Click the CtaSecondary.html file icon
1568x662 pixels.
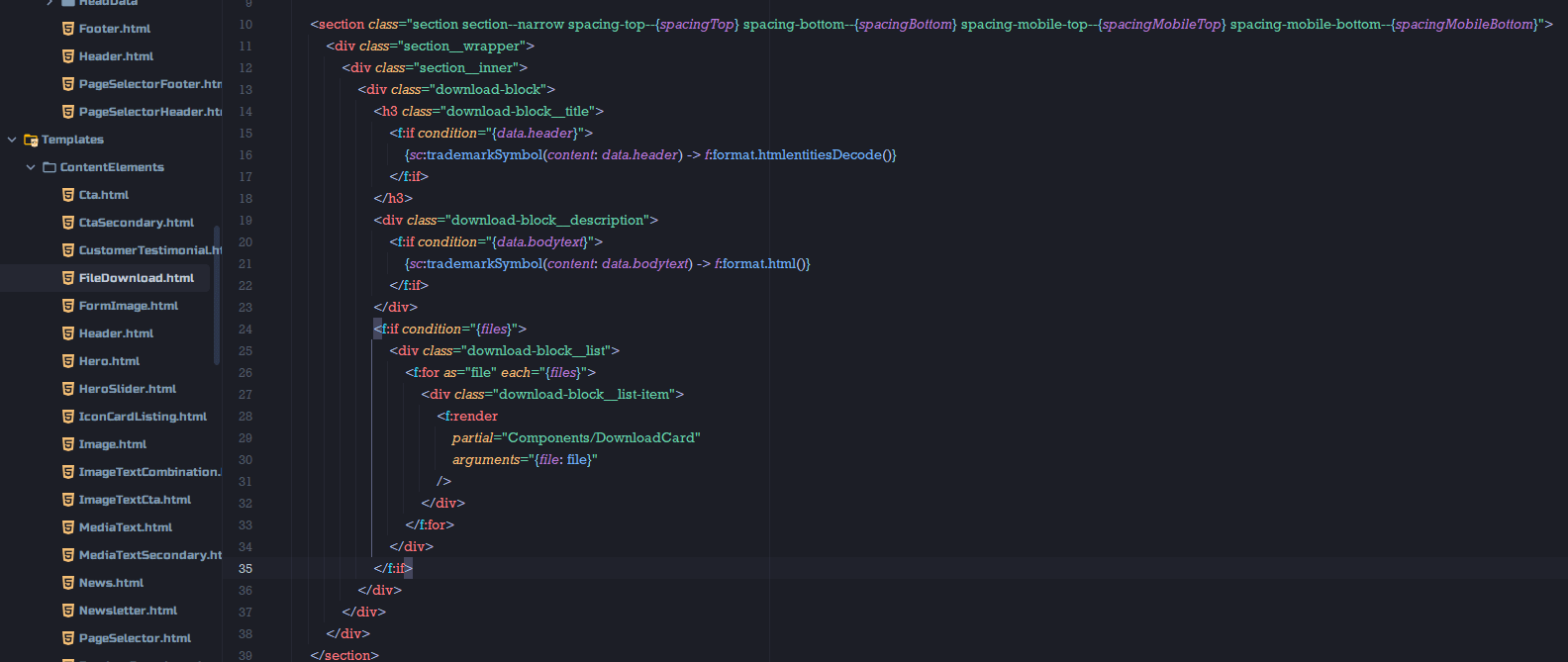[68, 223]
